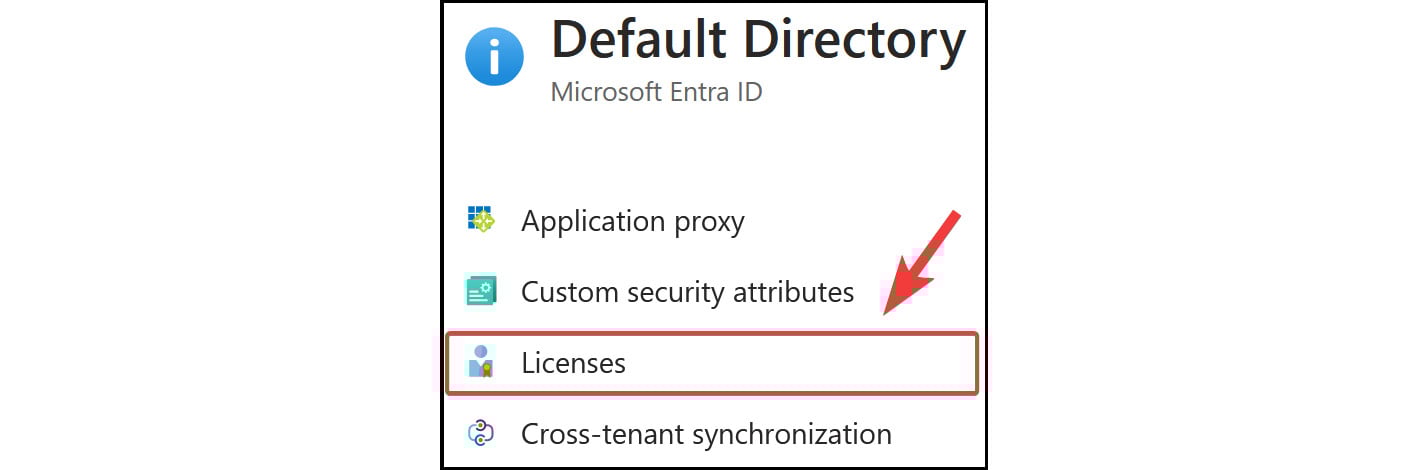Click the Microsoft Entra ID subtitle
This screenshot has height=470, width=1428.
point(657,92)
